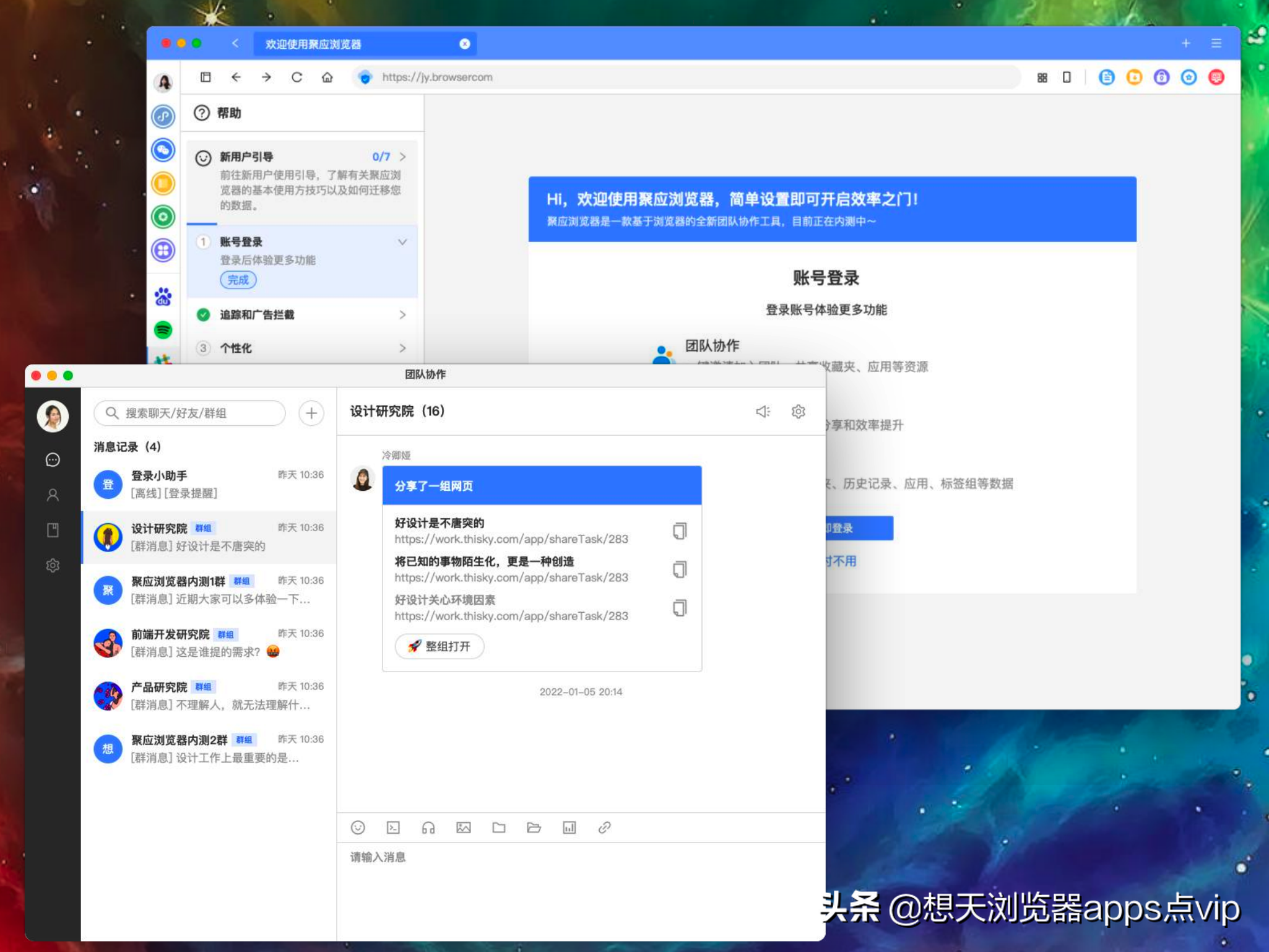
Task: Select the image attachment icon in chat toolbar
Action: point(463,828)
